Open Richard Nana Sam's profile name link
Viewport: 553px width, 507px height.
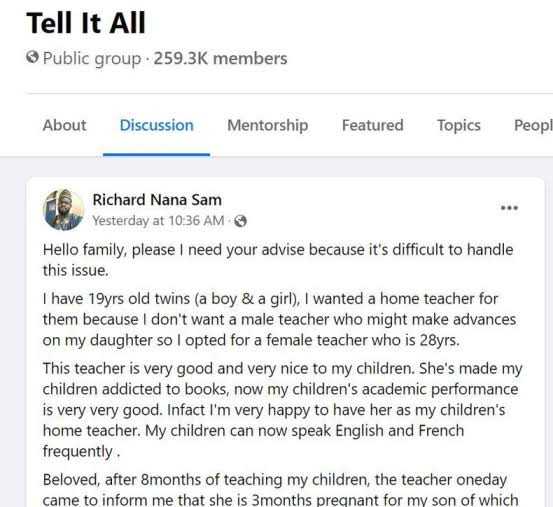pos(157,200)
